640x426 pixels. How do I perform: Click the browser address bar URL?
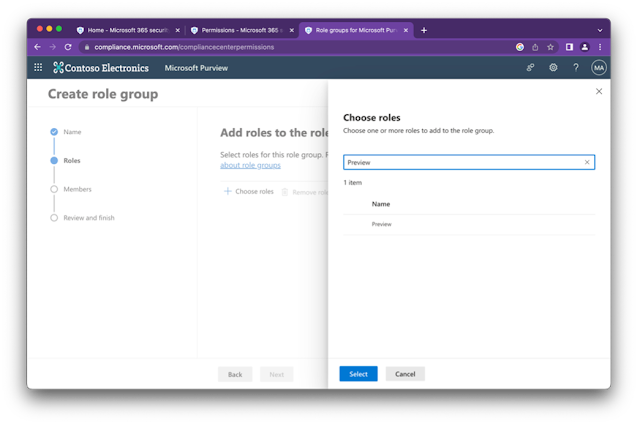coord(184,47)
